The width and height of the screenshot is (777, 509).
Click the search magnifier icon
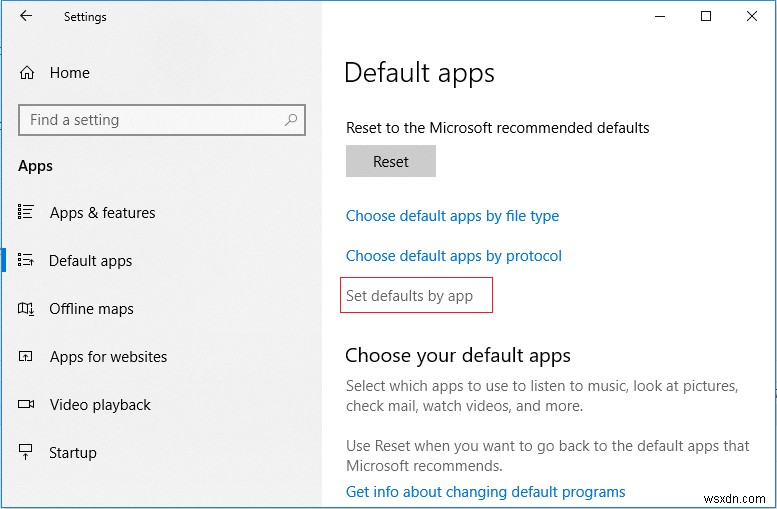291,119
